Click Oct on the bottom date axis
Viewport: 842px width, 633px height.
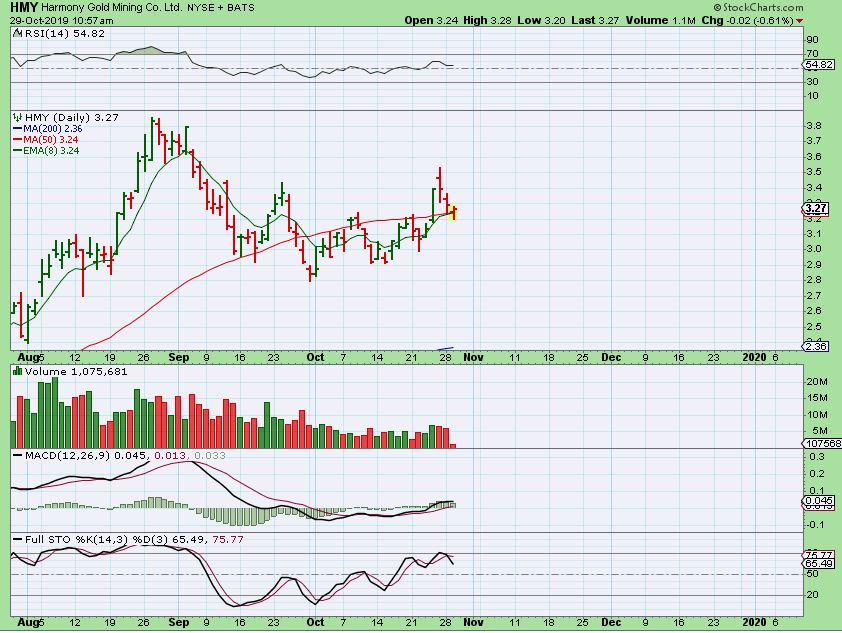(x=315, y=622)
